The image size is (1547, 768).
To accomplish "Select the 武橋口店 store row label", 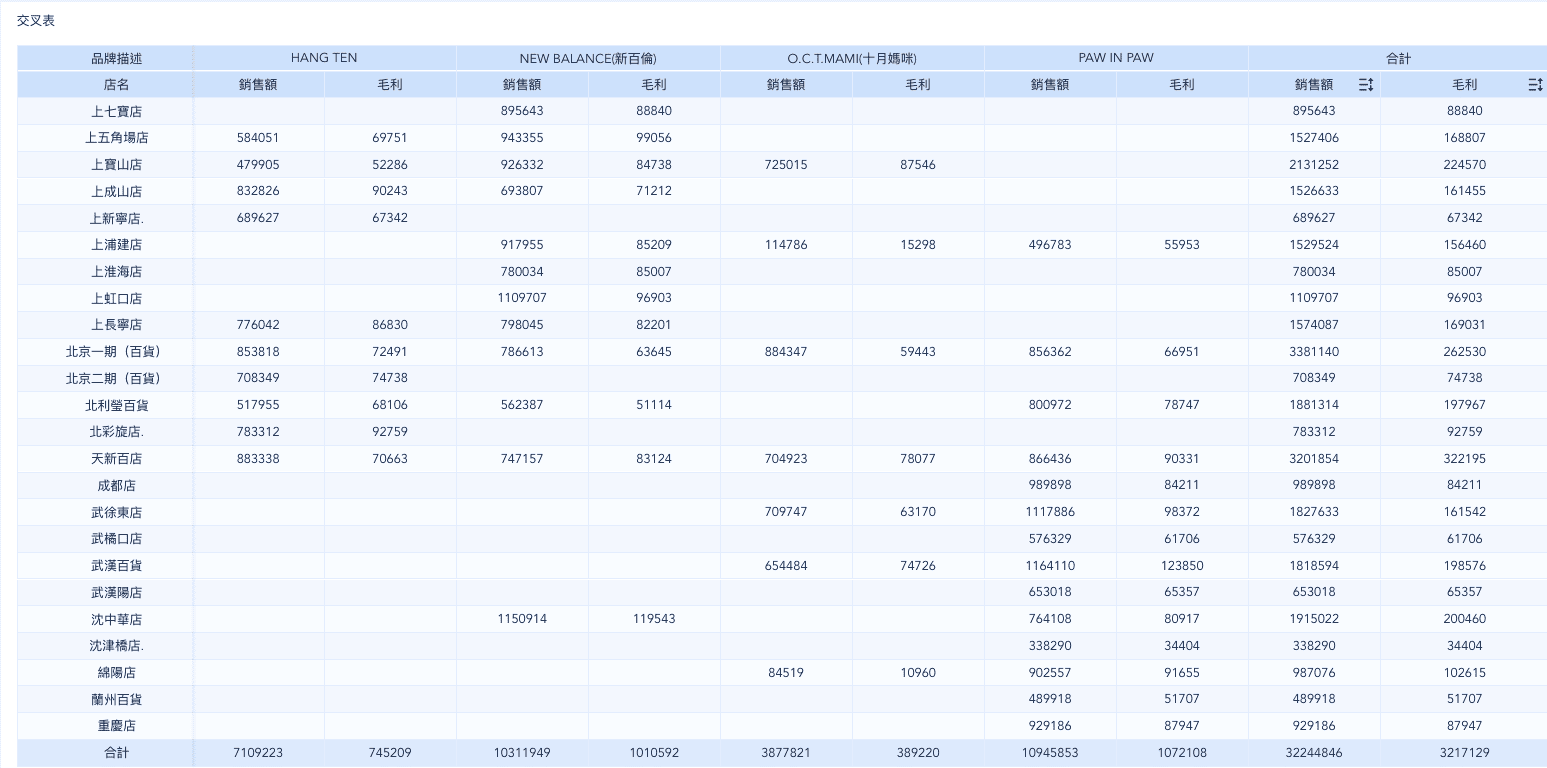I will 117,539.
